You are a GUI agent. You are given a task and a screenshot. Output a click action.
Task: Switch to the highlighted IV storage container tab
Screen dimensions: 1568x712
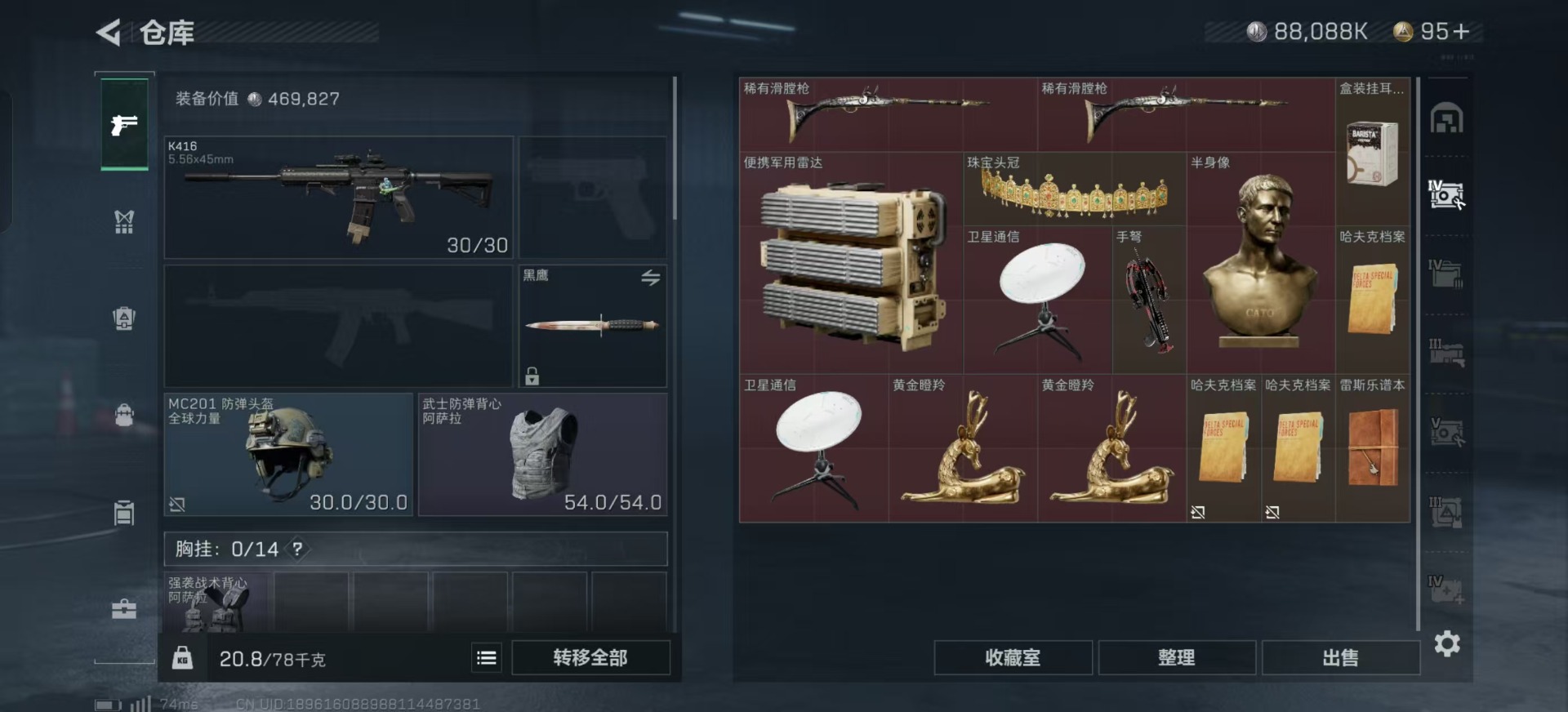(x=1446, y=194)
